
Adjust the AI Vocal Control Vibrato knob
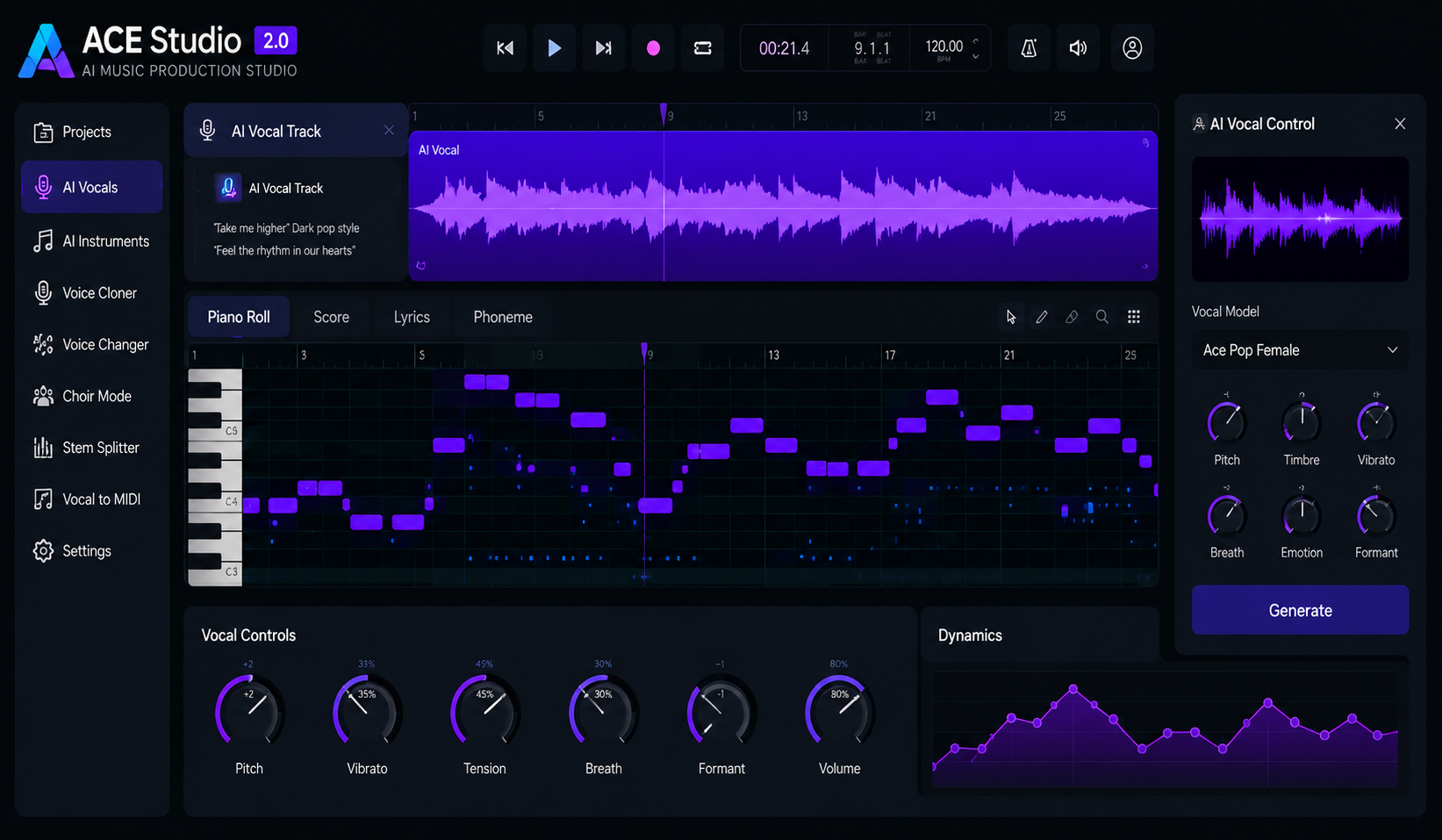pos(1376,422)
